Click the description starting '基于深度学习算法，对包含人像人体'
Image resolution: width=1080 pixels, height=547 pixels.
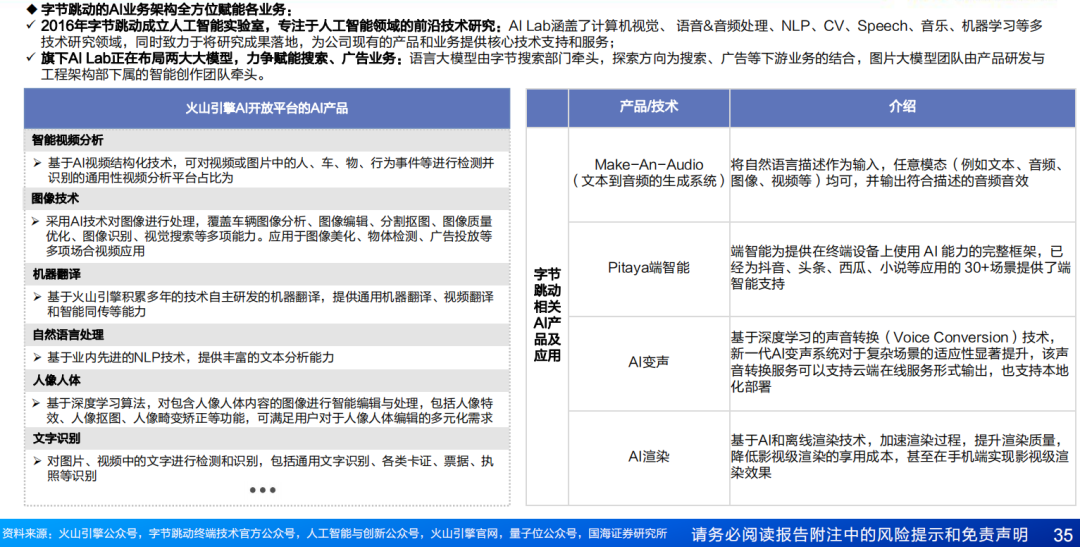pos(269,411)
